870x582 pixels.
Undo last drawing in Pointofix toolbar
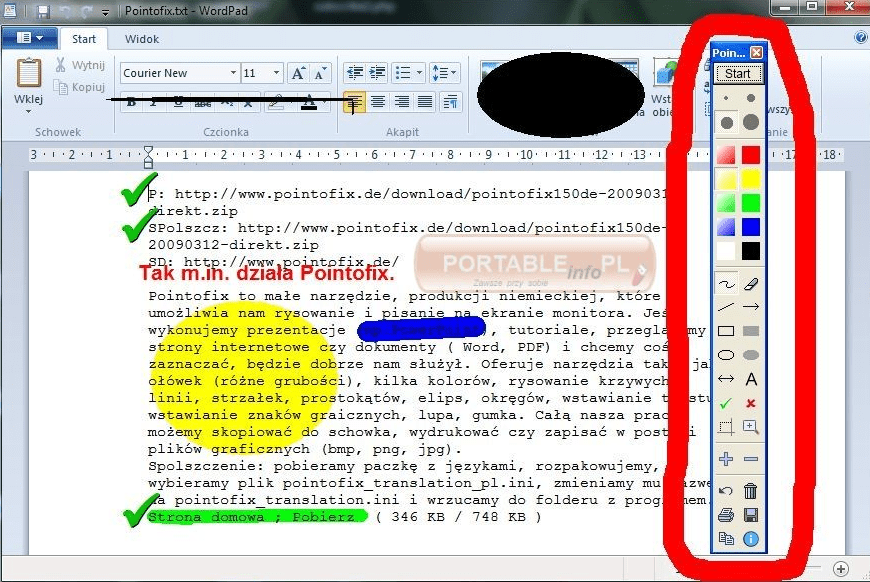[x=726, y=491]
